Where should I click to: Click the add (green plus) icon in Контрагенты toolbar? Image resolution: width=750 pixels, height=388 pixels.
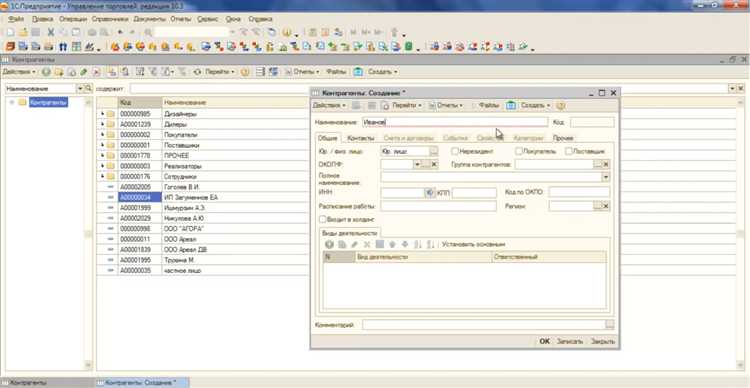pyautogui.click(x=46, y=72)
